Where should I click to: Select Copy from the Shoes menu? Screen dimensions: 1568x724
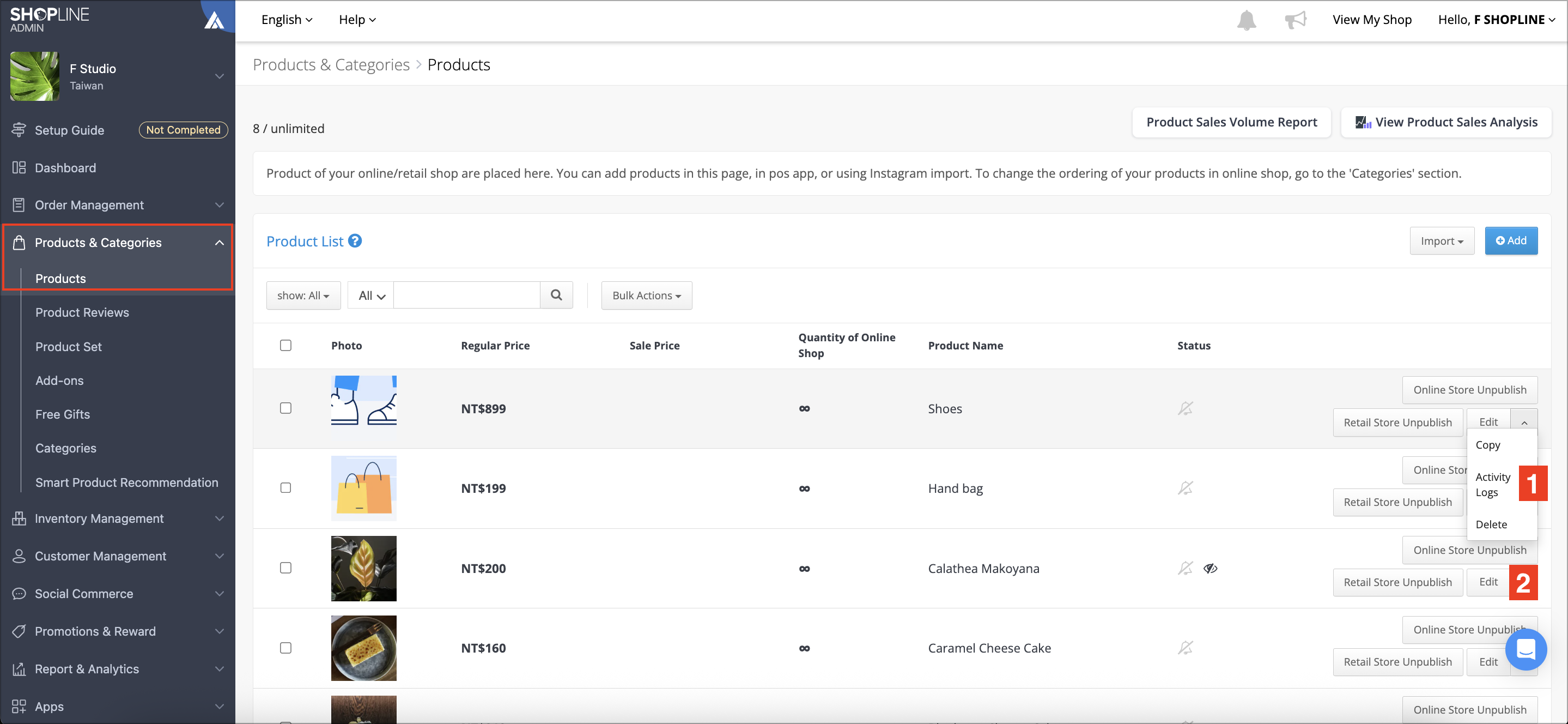[1488, 445]
